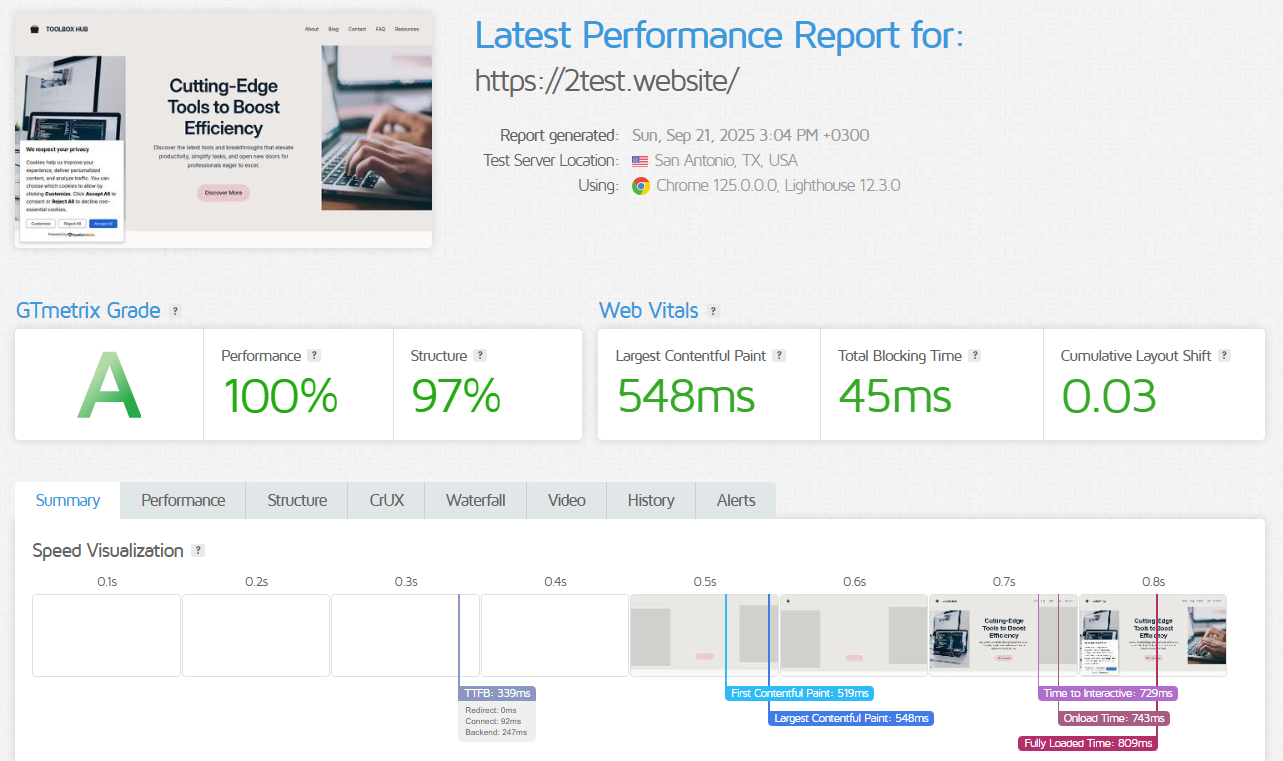Image resolution: width=1283 pixels, height=761 pixels.
Task: Click the help icon next to Structure score
Action: point(480,355)
